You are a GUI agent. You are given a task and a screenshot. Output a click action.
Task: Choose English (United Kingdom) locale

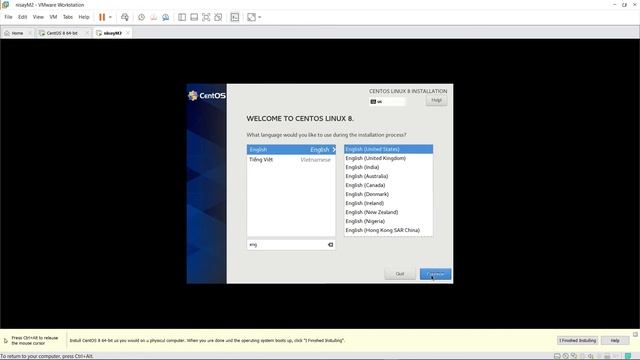point(388,158)
